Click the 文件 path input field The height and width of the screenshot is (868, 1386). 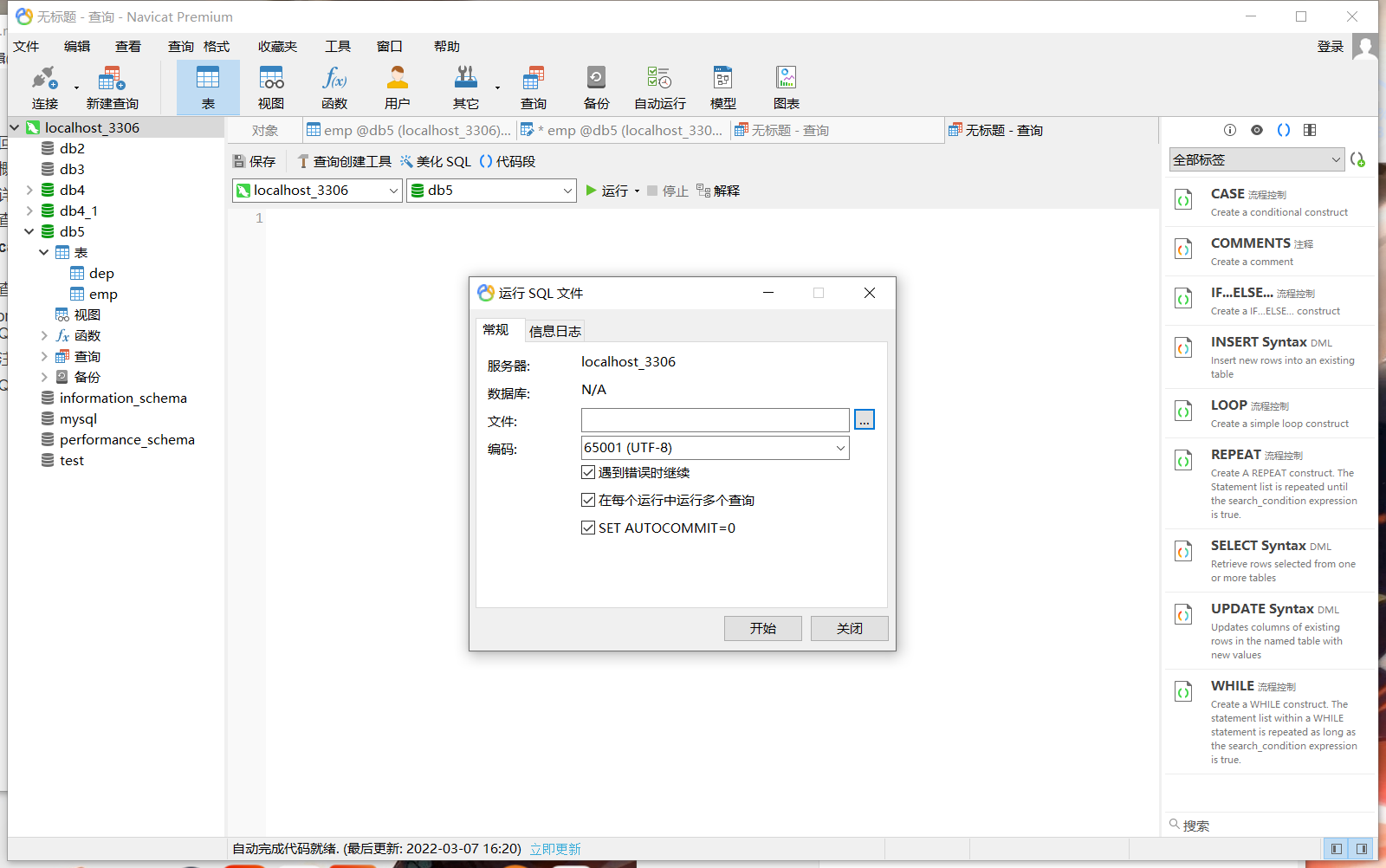pyautogui.click(x=715, y=420)
